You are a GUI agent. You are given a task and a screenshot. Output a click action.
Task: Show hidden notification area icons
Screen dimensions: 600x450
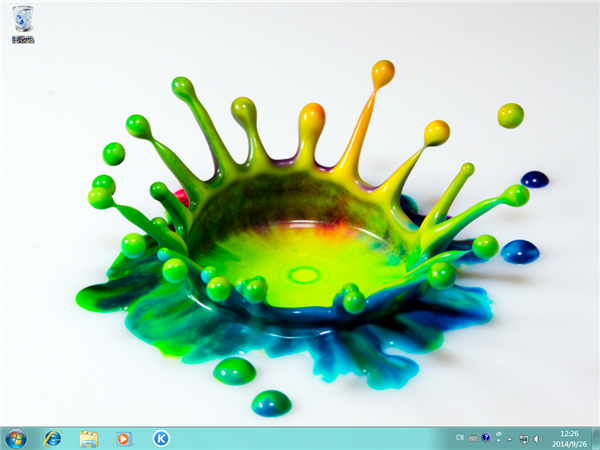509,438
